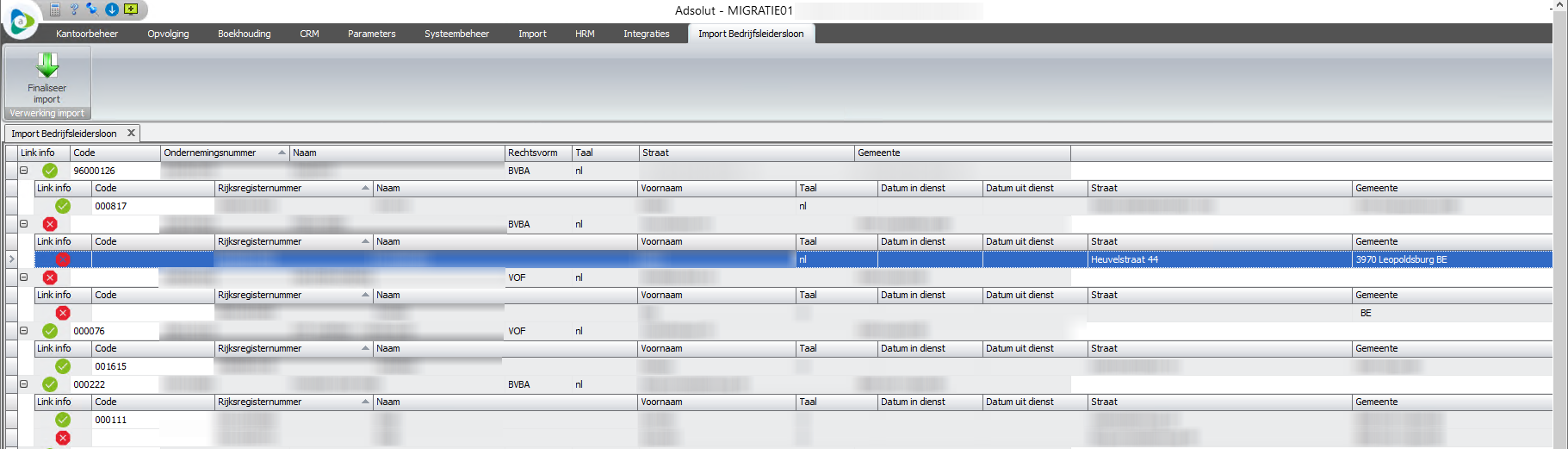Click green check icon for code 000817
This screenshot has height=449, width=1568.
[x=63, y=206]
